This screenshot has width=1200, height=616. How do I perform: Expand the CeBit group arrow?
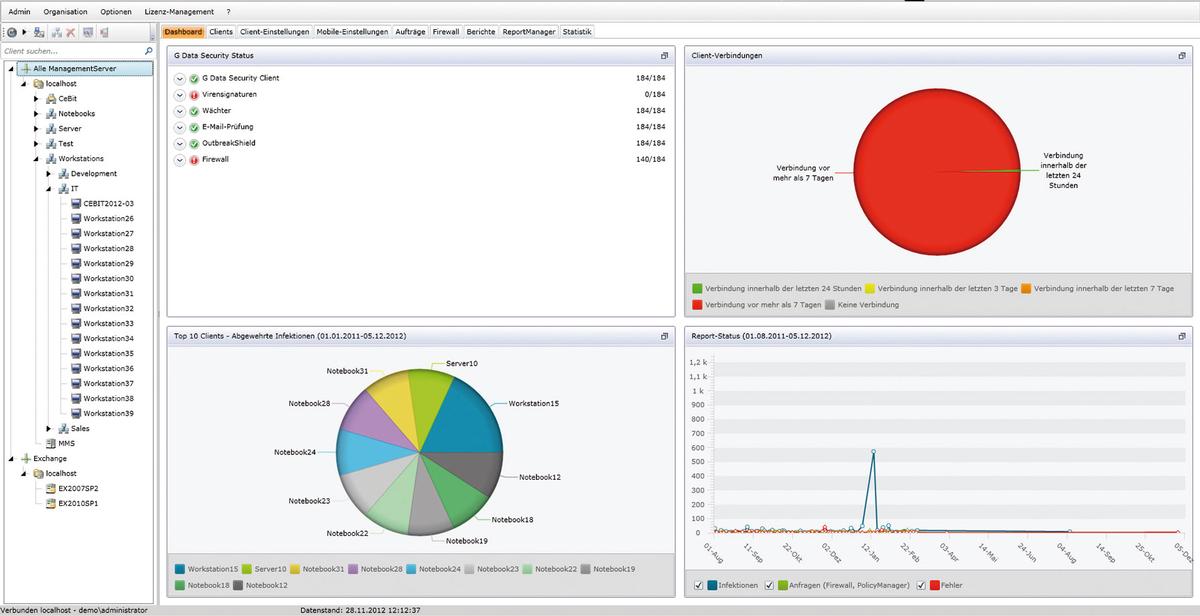click(x=36, y=99)
